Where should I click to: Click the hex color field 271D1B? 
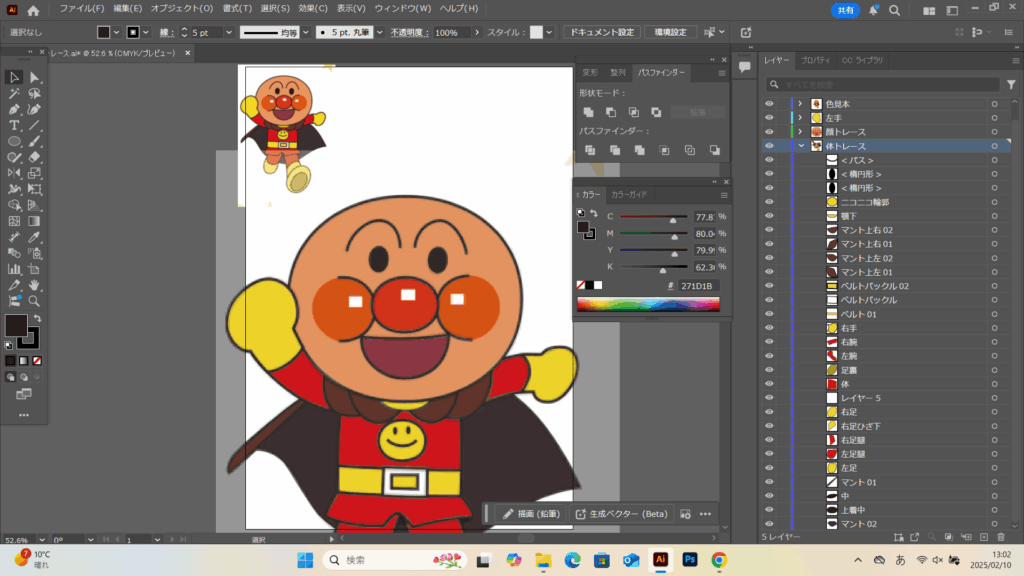pyautogui.click(x=692, y=286)
